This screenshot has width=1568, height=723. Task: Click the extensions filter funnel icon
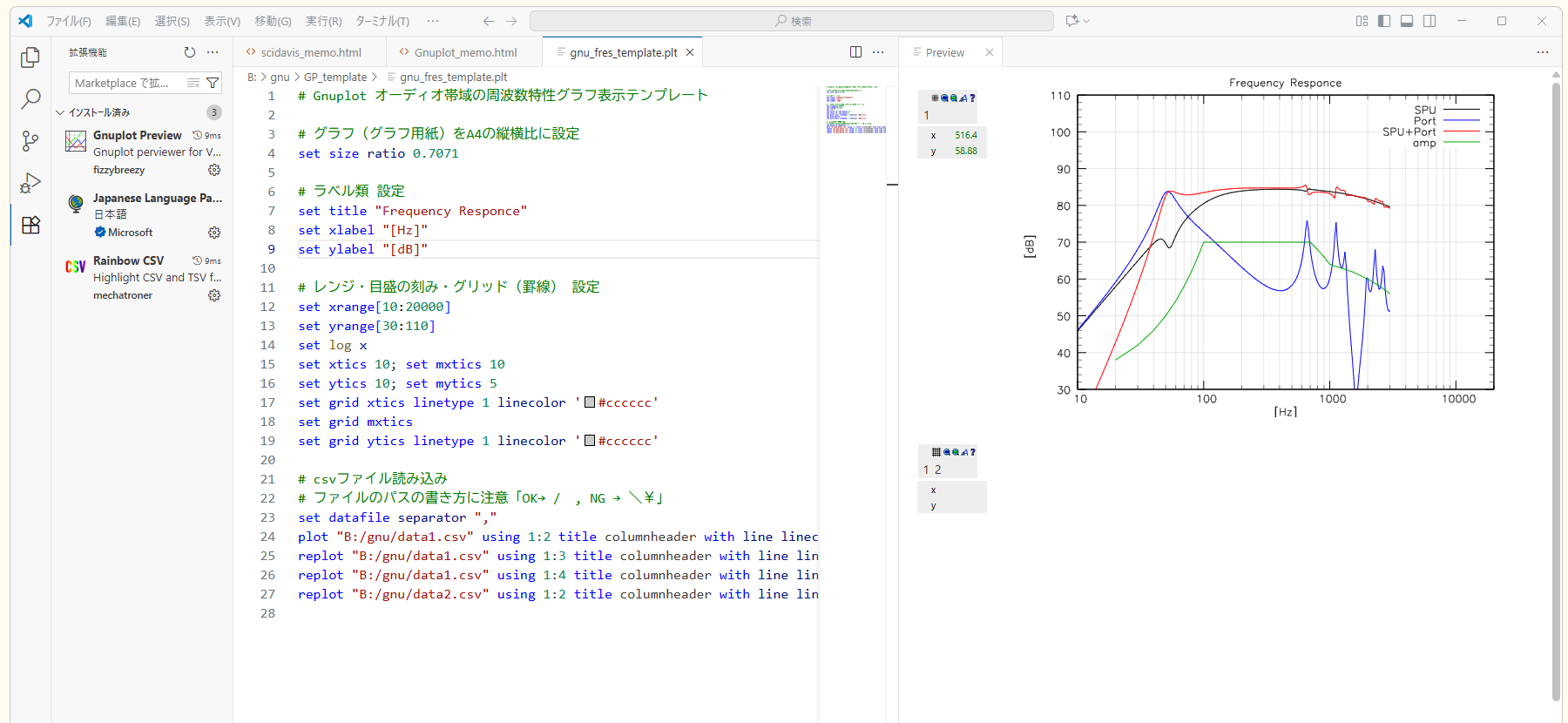[213, 83]
